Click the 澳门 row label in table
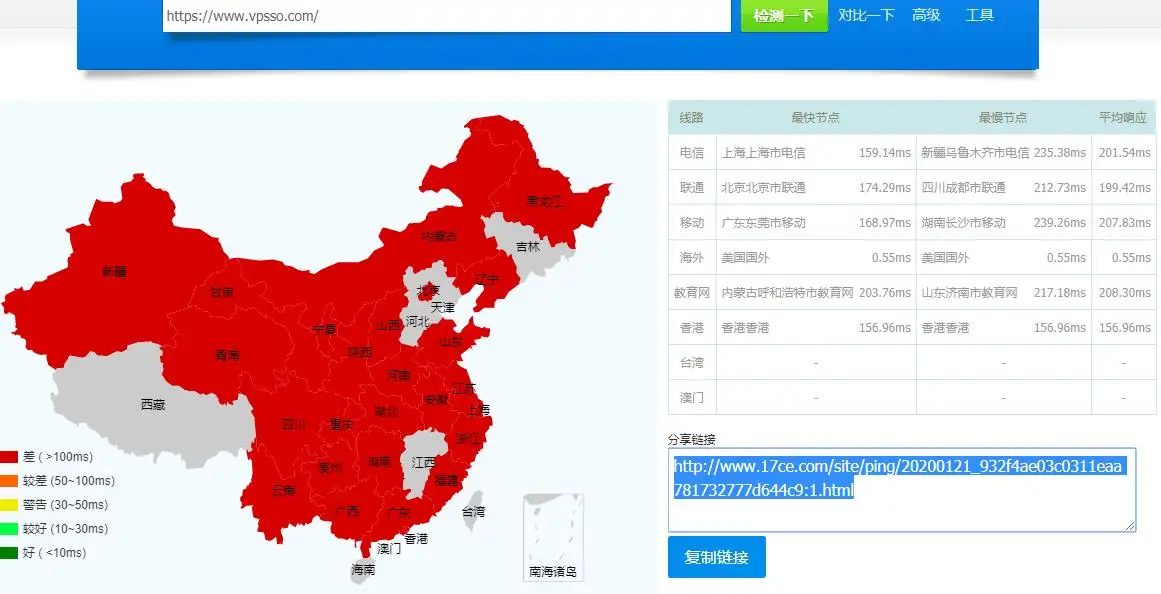 tap(692, 398)
